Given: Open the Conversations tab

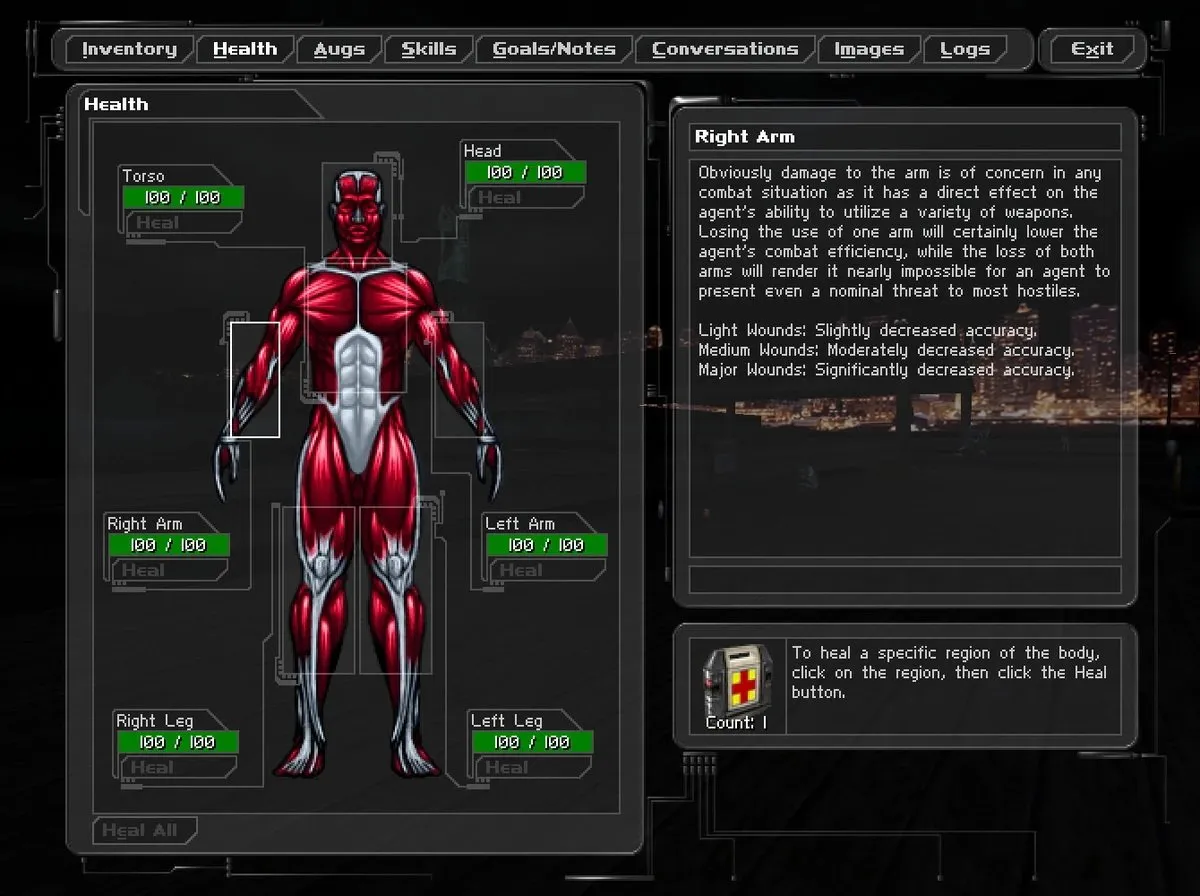Looking at the screenshot, I should [725, 49].
